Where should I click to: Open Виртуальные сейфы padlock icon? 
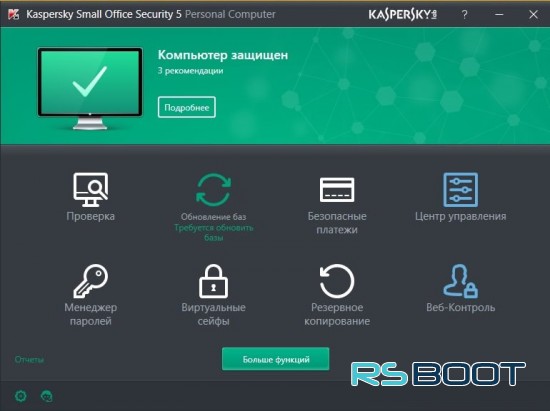point(213,281)
